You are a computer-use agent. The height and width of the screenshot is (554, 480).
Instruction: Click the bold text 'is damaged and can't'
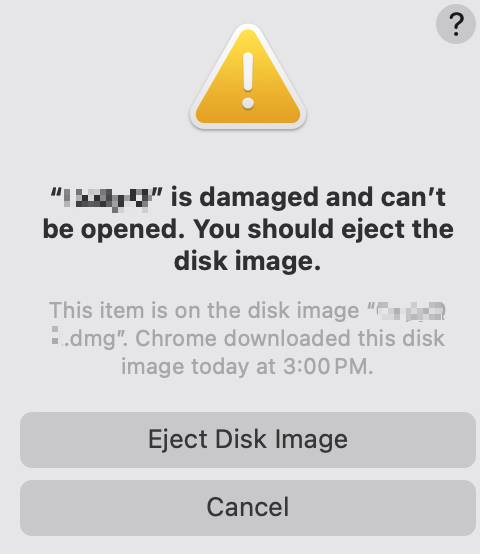tap(308, 198)
